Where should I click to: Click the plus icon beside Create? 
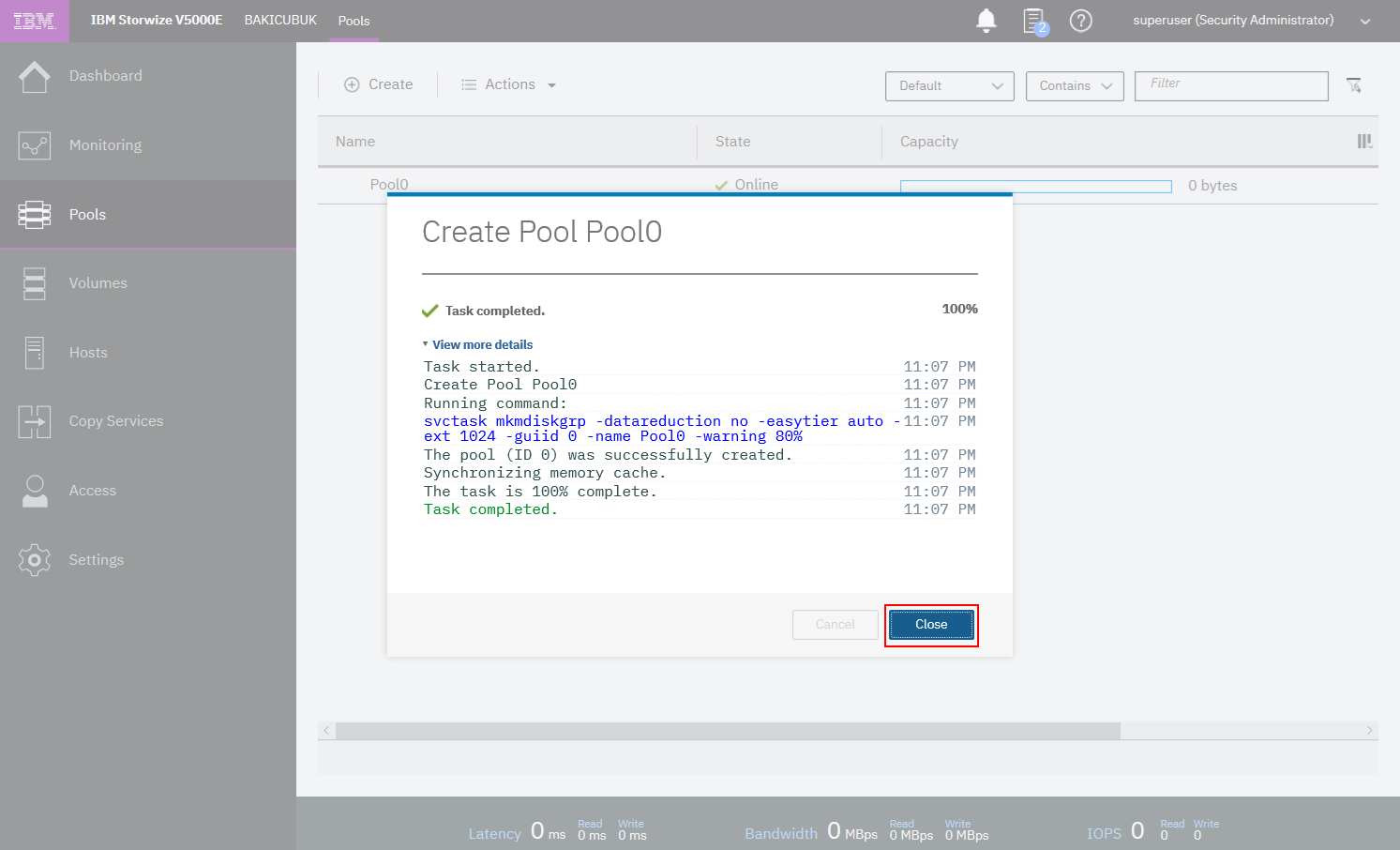352,84
